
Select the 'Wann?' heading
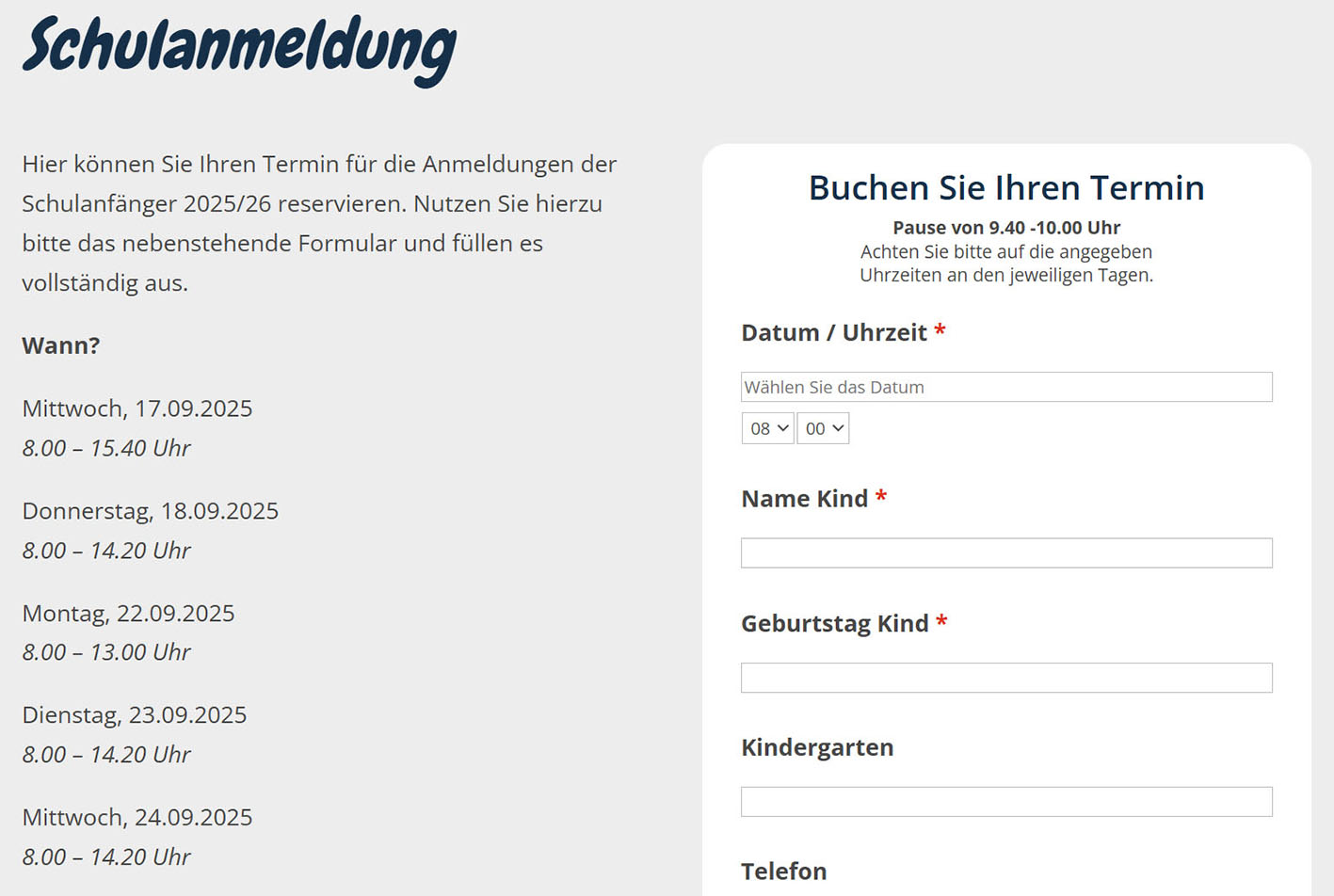[x=61, y=345]
